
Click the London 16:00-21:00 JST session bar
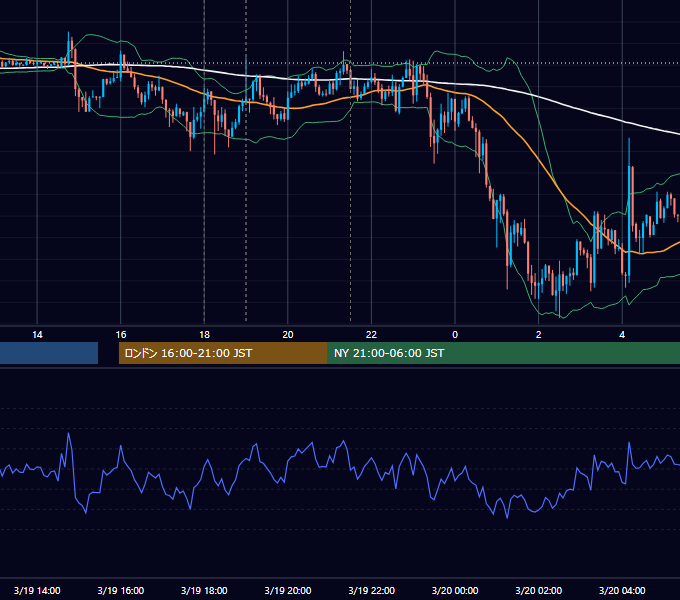223,353
